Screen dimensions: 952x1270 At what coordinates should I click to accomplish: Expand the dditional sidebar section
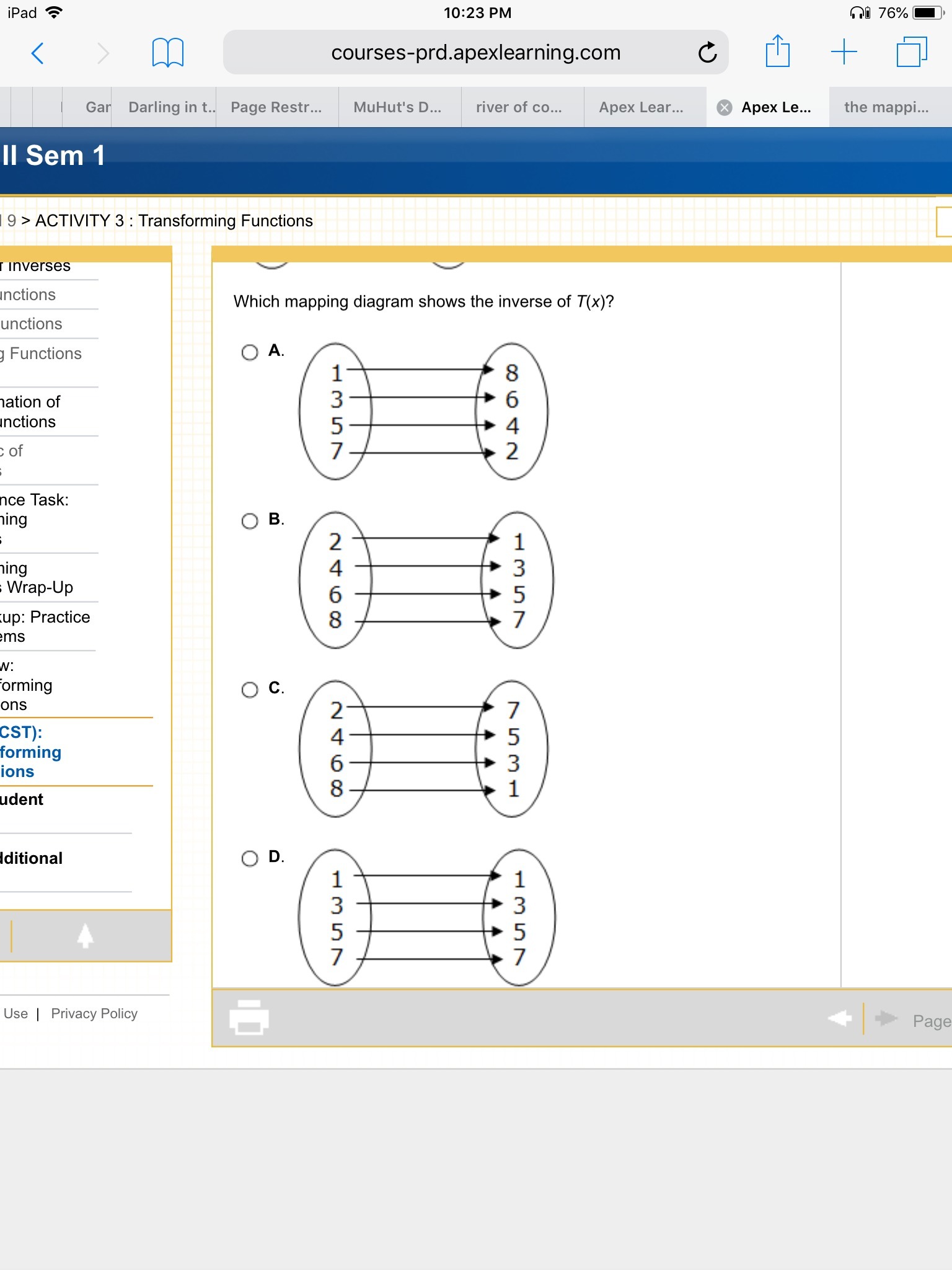pyautogui.click(x=32, y=858)
